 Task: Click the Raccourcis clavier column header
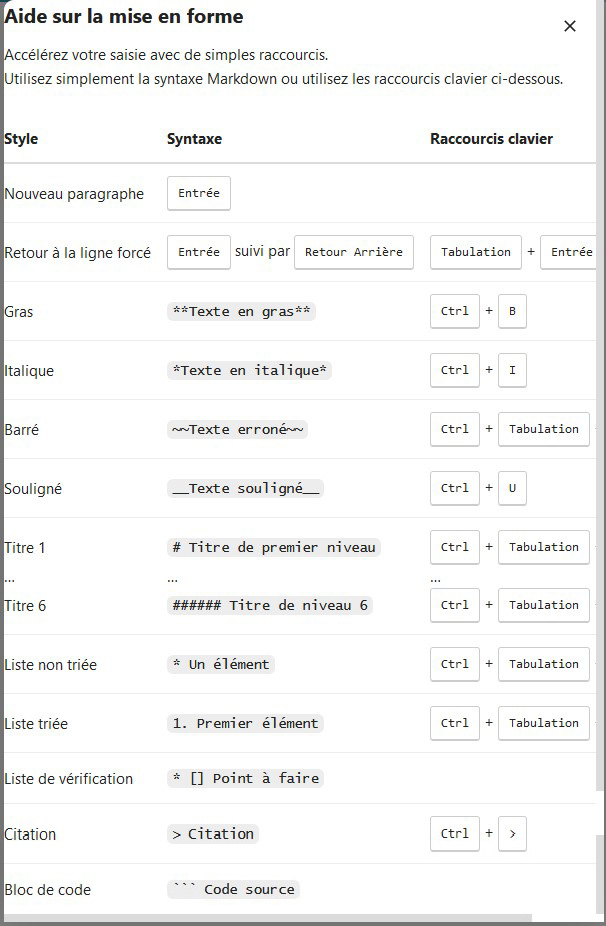tap(491, 139)
